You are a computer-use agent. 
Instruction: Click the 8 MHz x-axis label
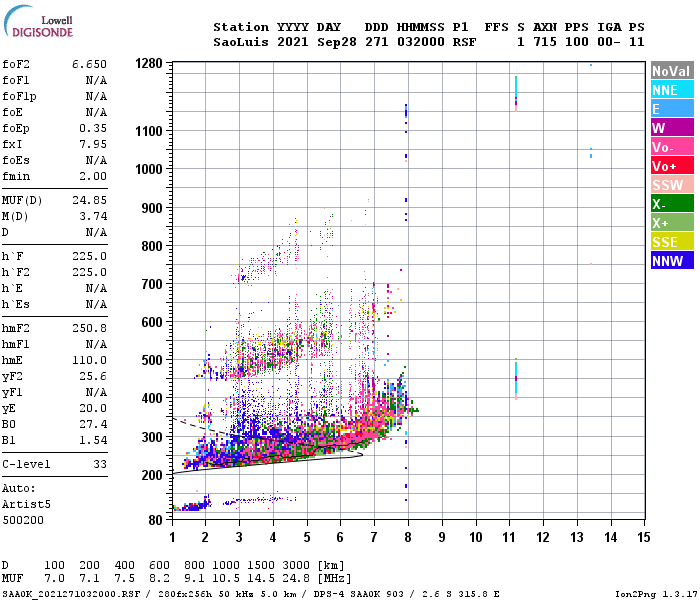click(x=408, y=537)
